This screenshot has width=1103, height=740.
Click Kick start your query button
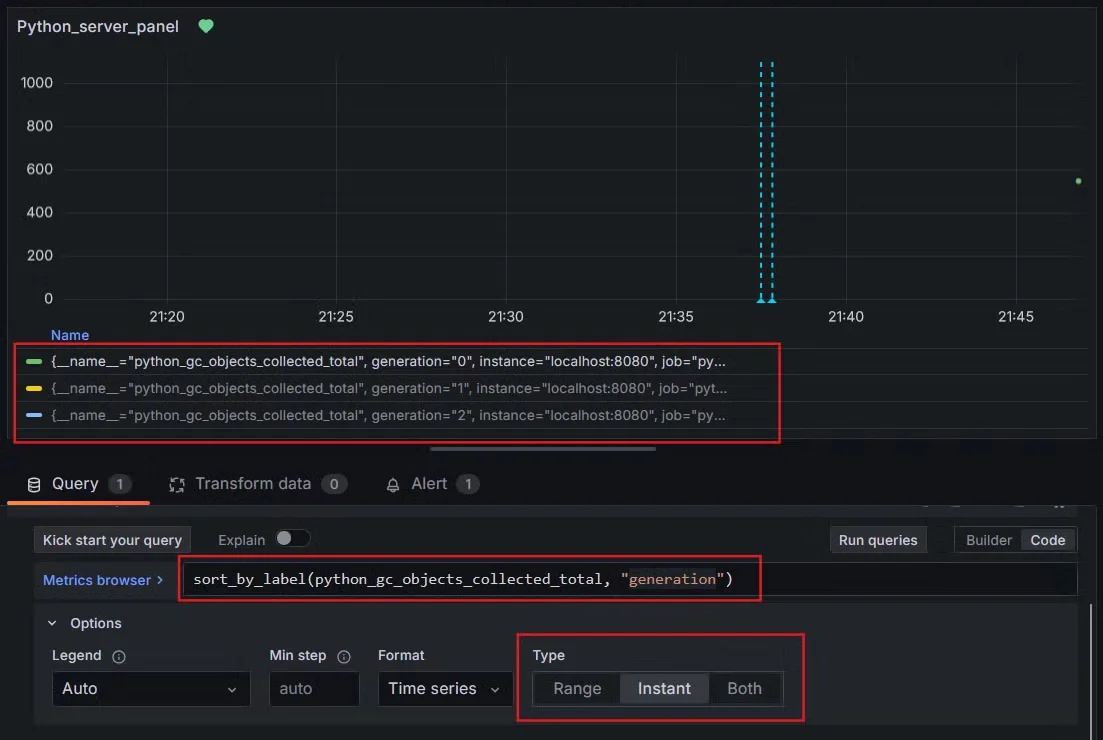[113, 540]
